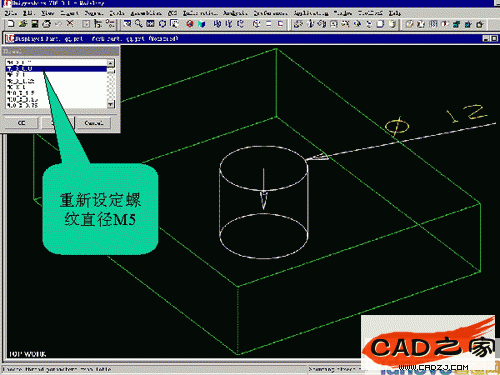
Task: Select the first thread size list entry
Action: (56, 62)
